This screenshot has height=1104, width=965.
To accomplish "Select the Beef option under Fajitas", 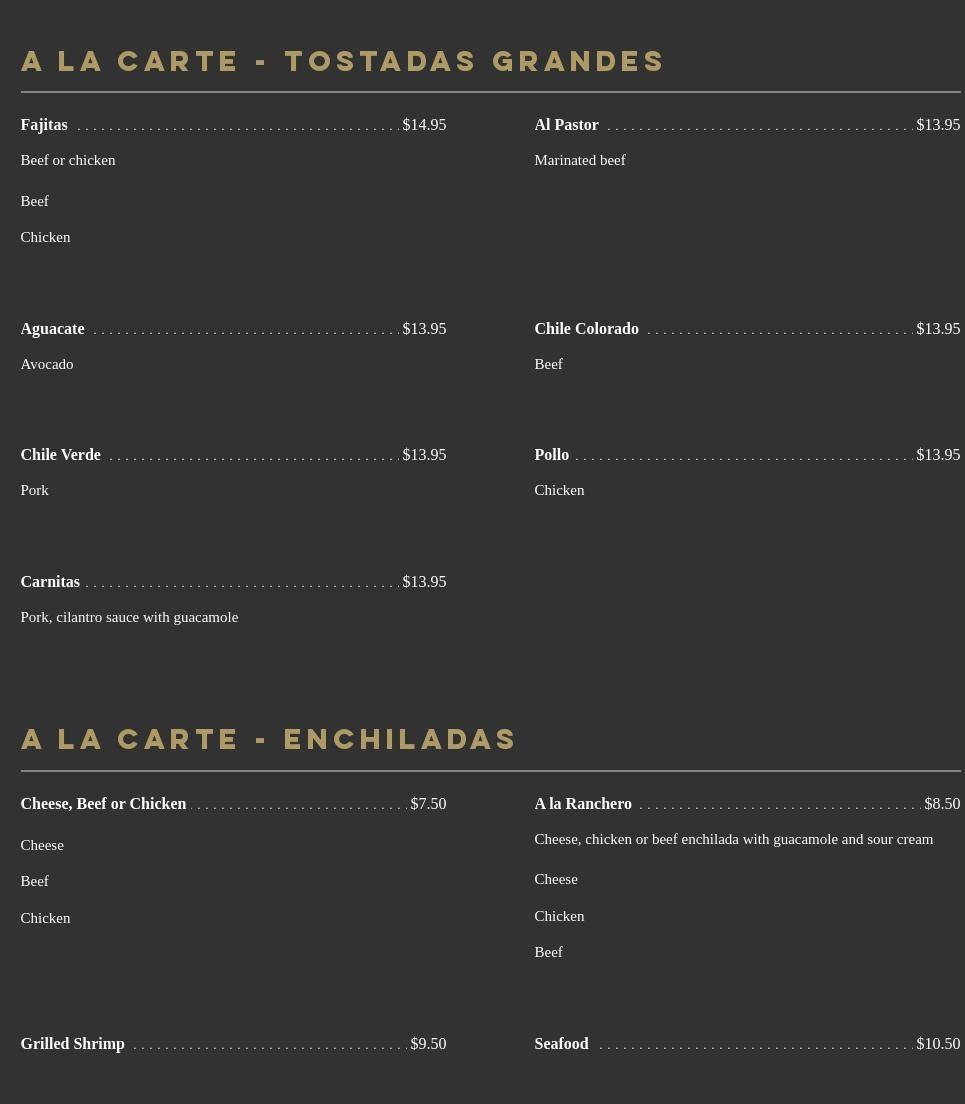I will (35, 201).
